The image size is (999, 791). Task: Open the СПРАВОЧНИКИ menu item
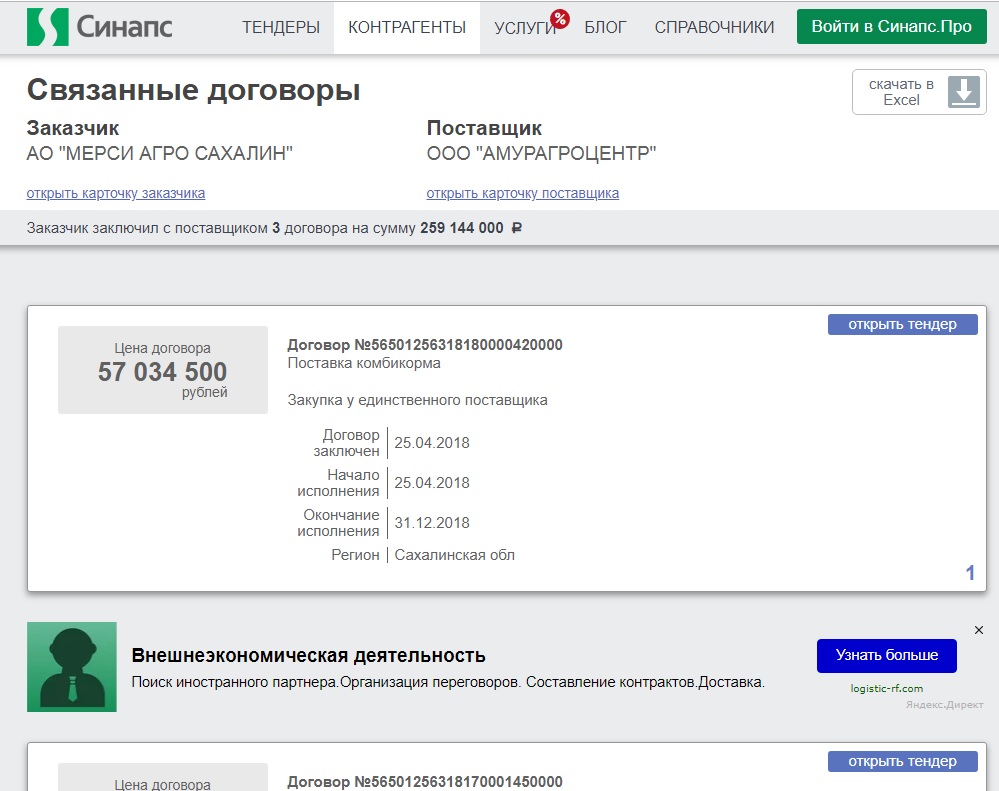click(x=714, y=27)
